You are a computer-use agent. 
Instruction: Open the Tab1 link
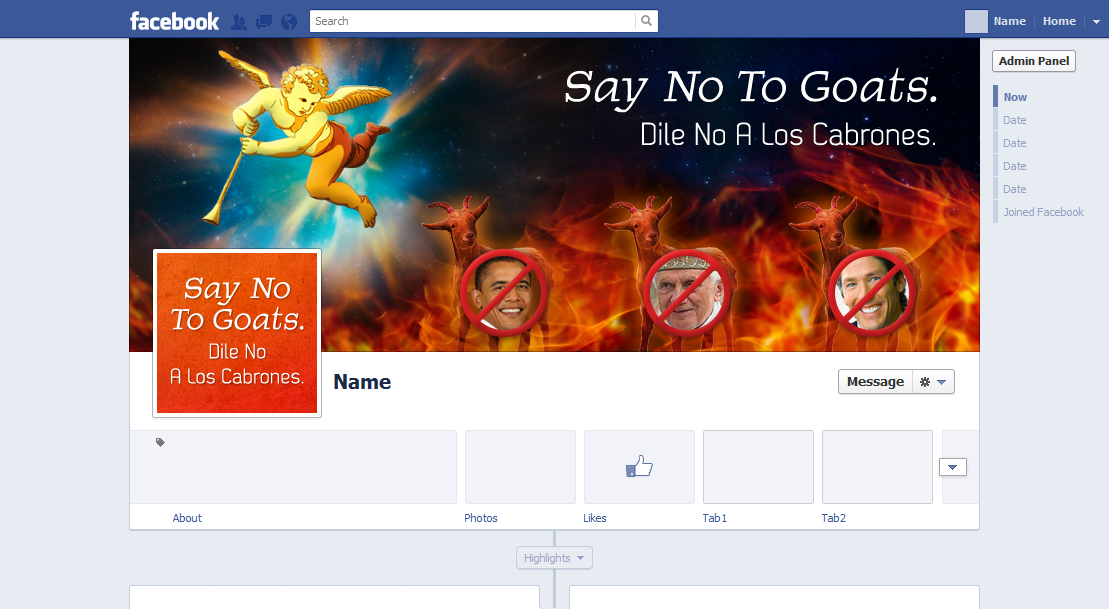[x=714, y=518]
